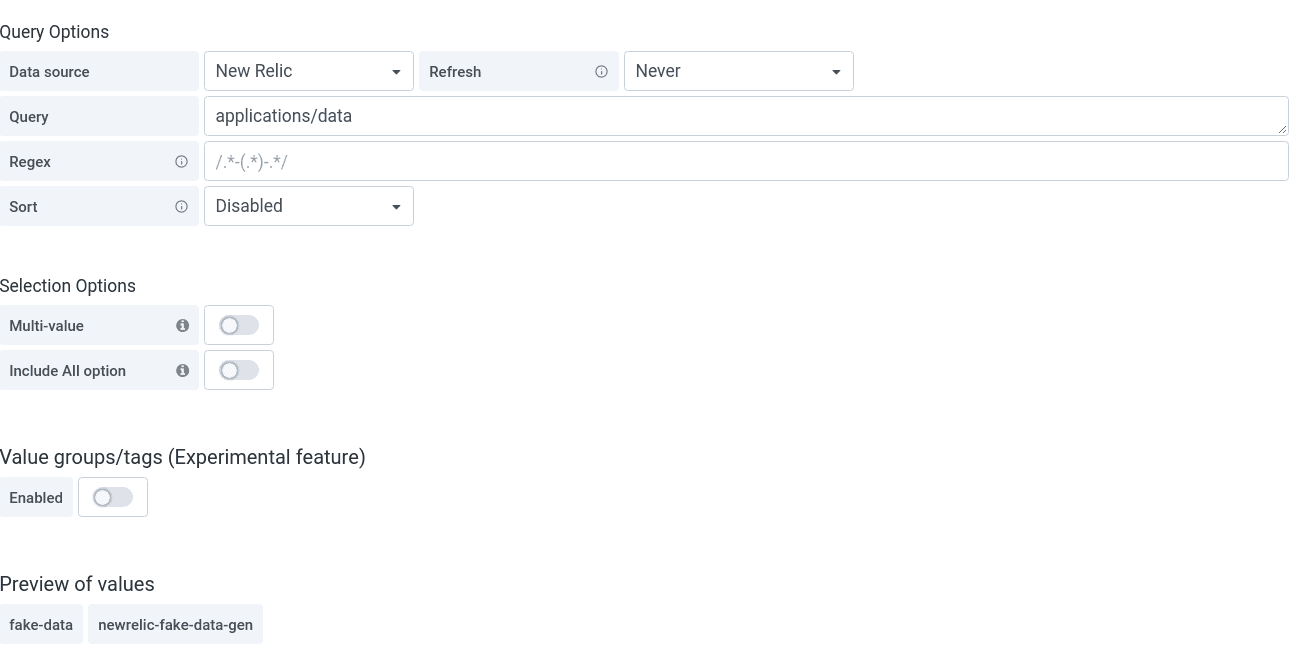Screen dimensions: 1304x653
Task: Click the Sort info icon
Action: [x=181, y=207]
